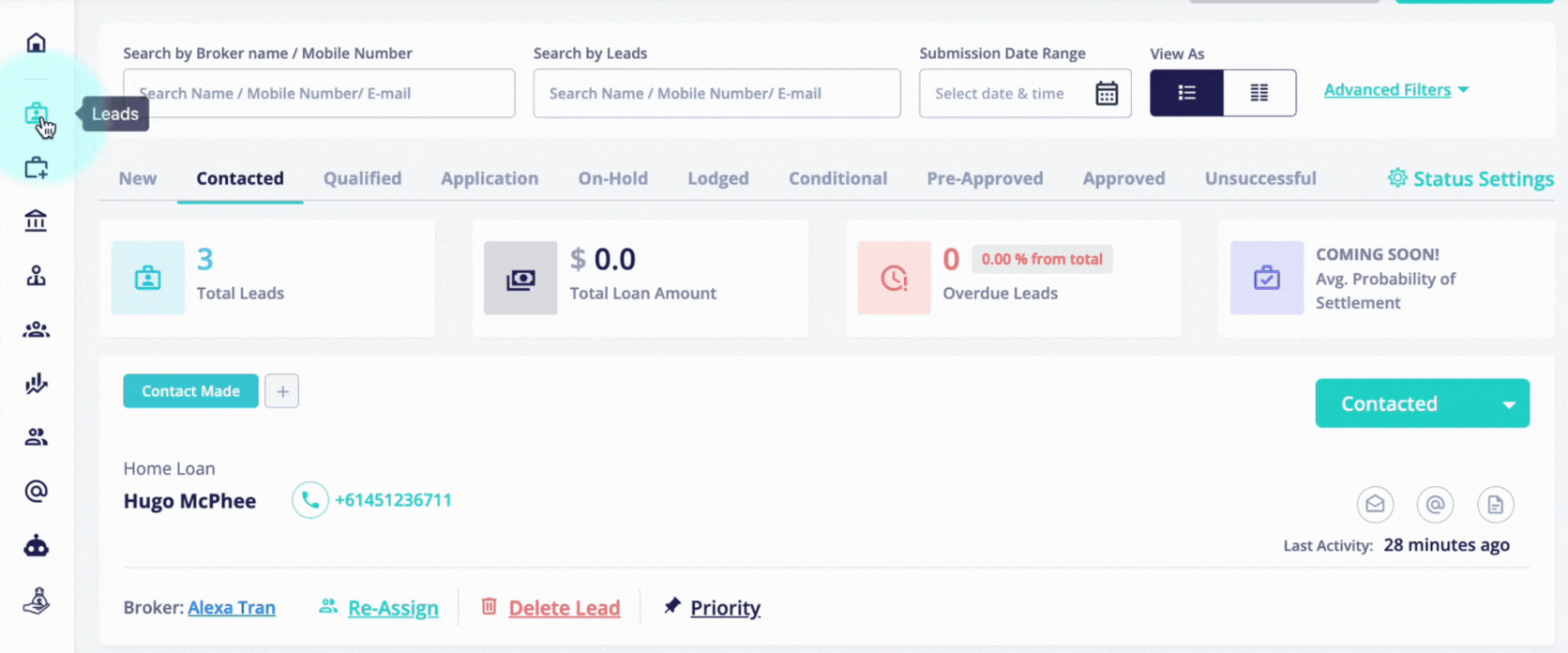Open the email icon on Hugo McPhee's lead
Viewport: 1568px width, 653px height.
[1375, 504]
